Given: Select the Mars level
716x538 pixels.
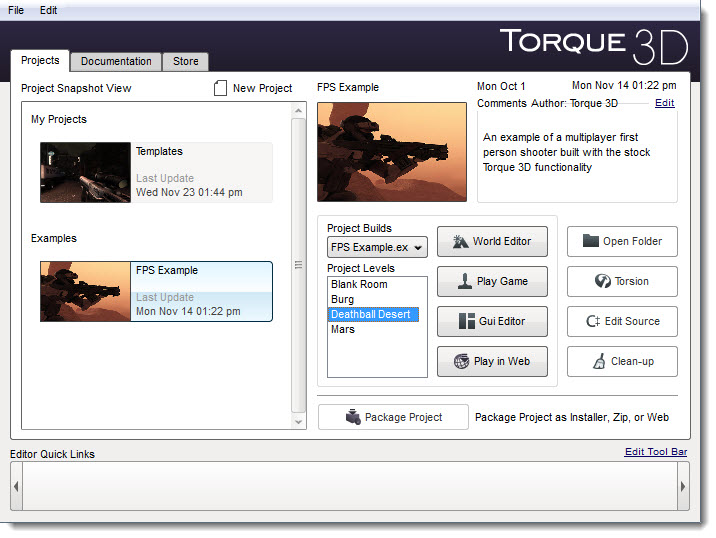Looking at the screenshot, I should click(343, 329).
